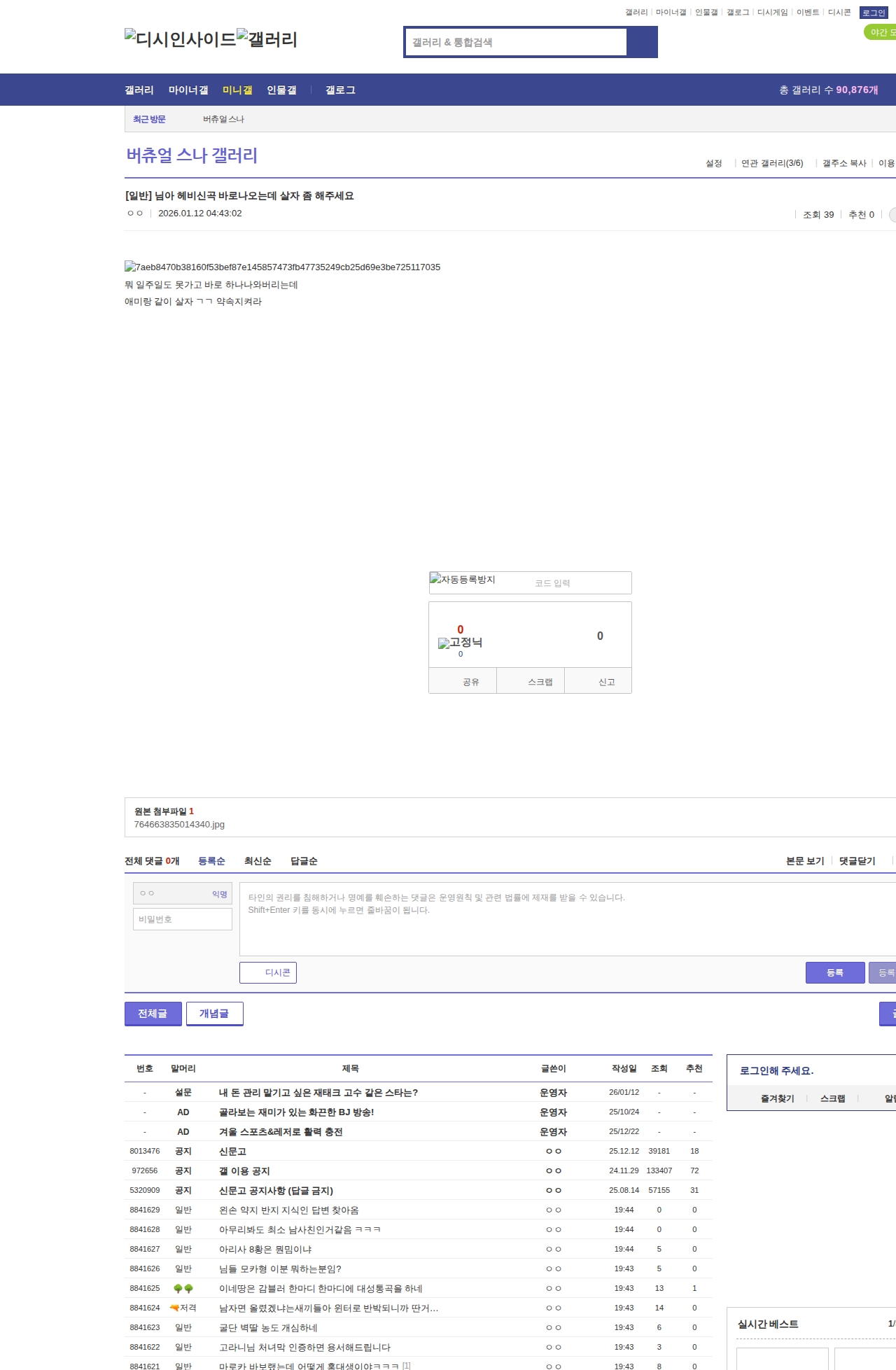Open the ad 겨울 스포츠&레저로 활력 충전
The width and height of the screenshot is (896, 1370).
[281, 1131]
